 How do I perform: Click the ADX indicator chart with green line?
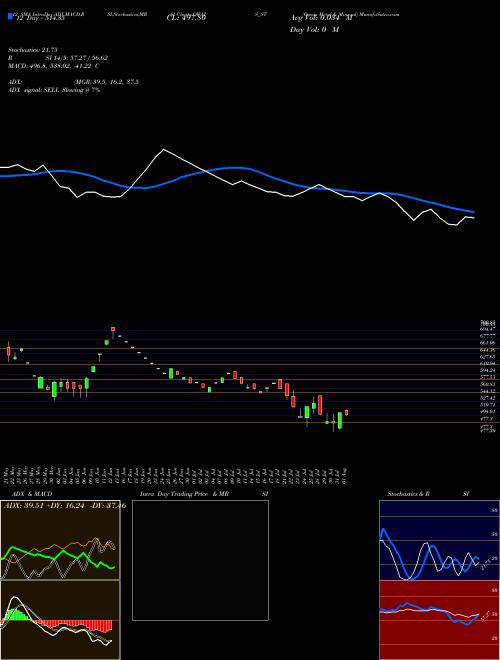click(60, 540)
